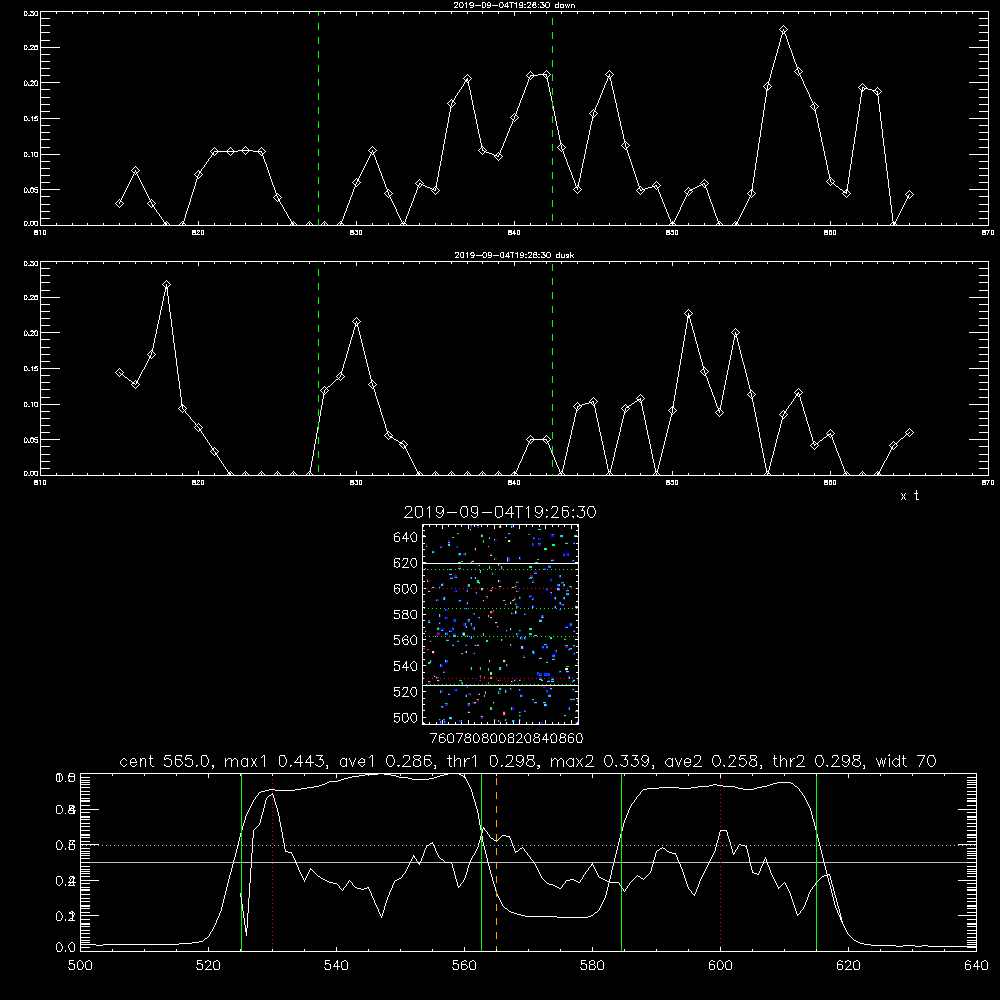Click 540 on the profile plot x-axis
Image resolution: width=1000 pixels, height=1000 pixels.
[x=336, y=966]
